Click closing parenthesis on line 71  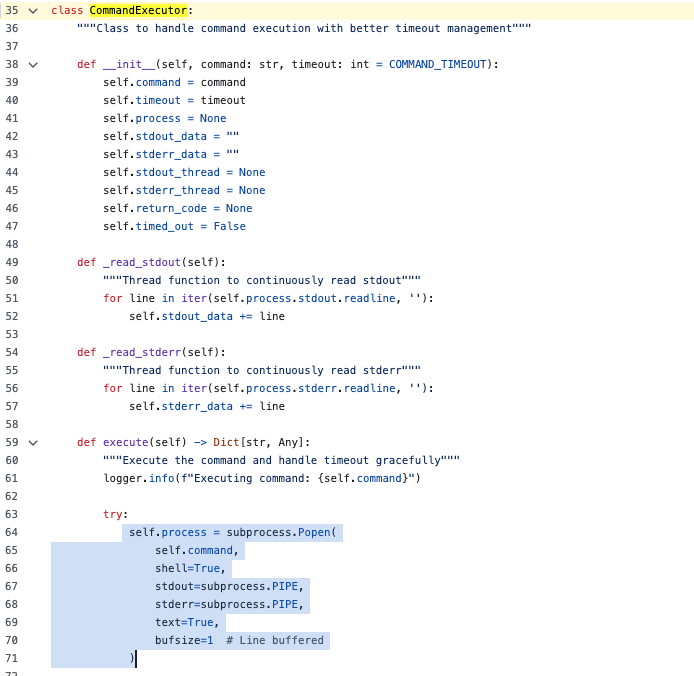[132, 658]
